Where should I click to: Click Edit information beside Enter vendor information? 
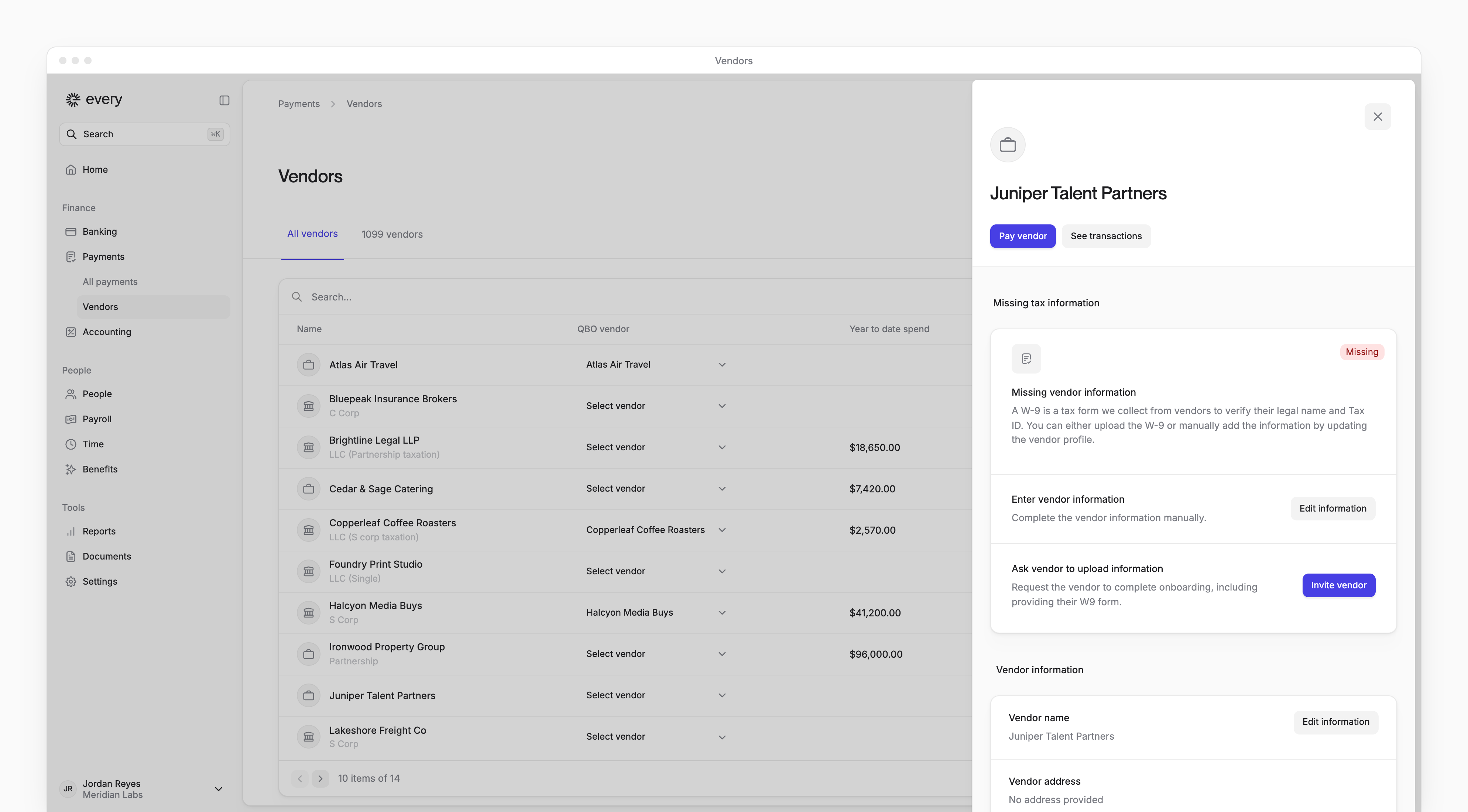[x=1332, y=508]
